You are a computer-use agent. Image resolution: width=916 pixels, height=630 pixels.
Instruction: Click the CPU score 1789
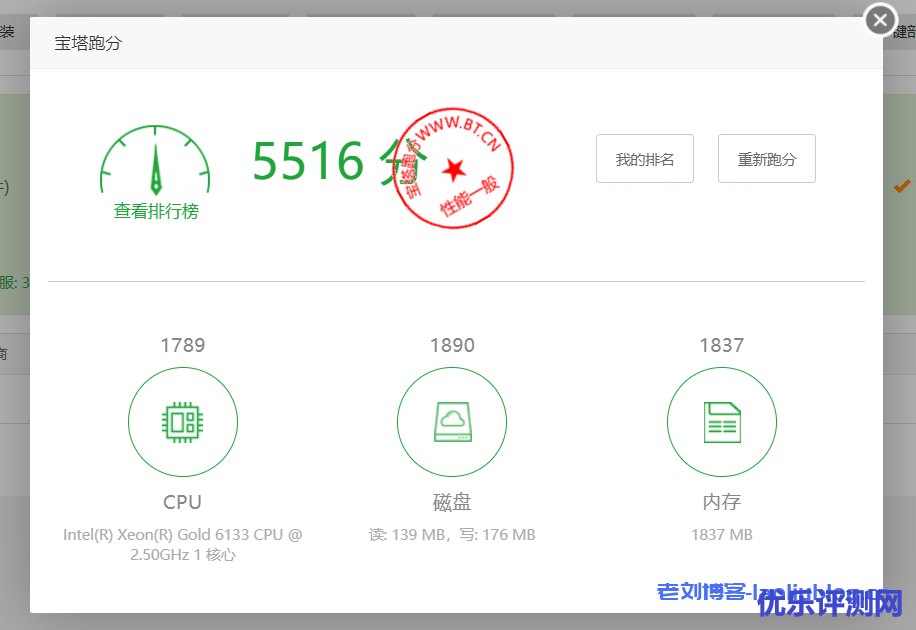point(183,345)
